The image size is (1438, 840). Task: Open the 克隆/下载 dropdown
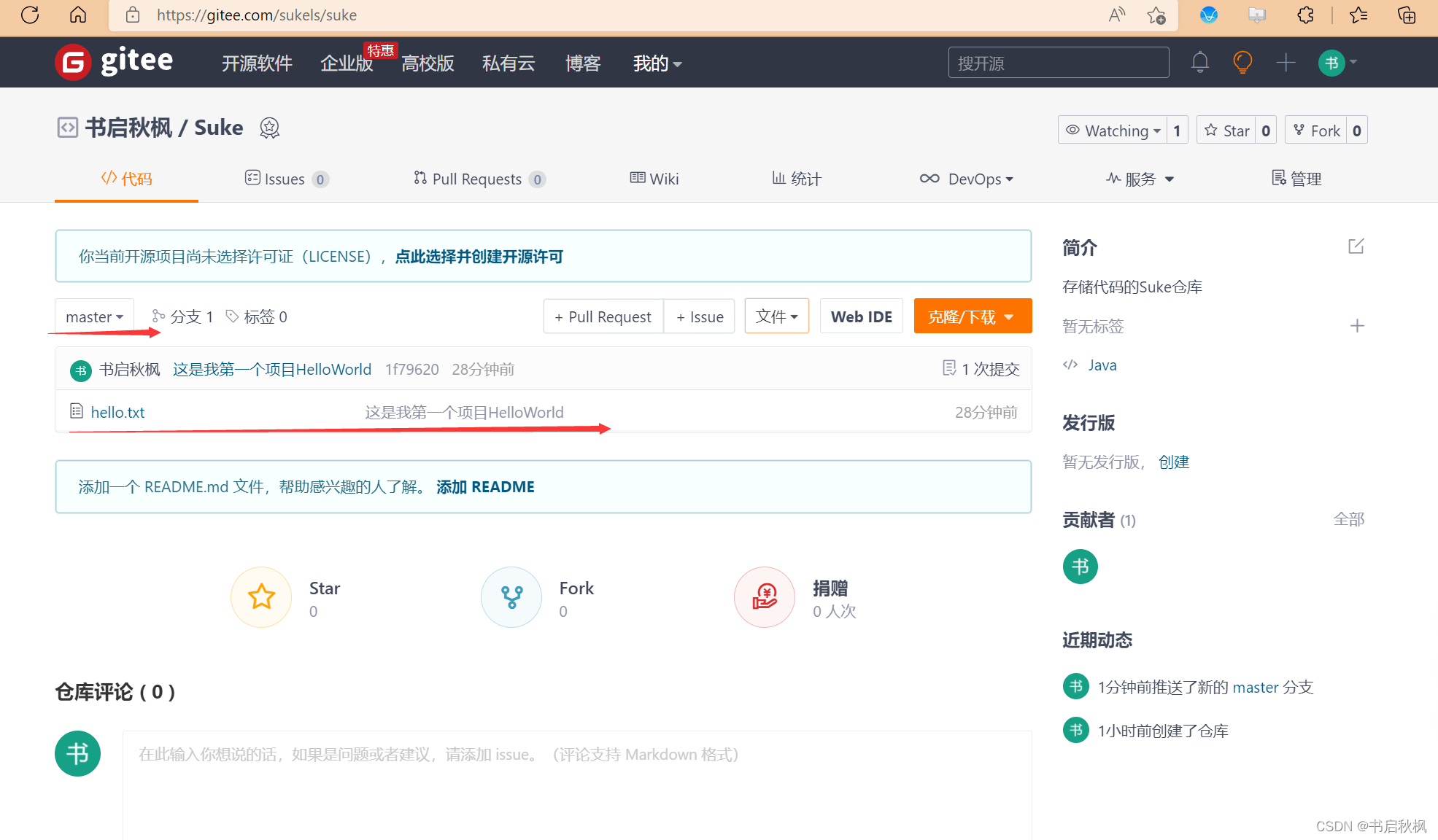(972, 316)
